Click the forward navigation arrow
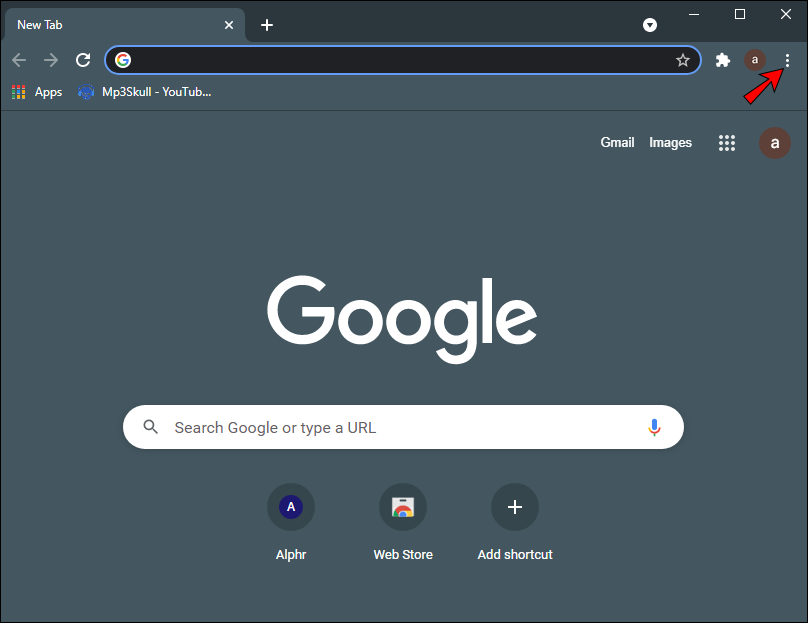The image size is (808, 623). click(51, 60)
